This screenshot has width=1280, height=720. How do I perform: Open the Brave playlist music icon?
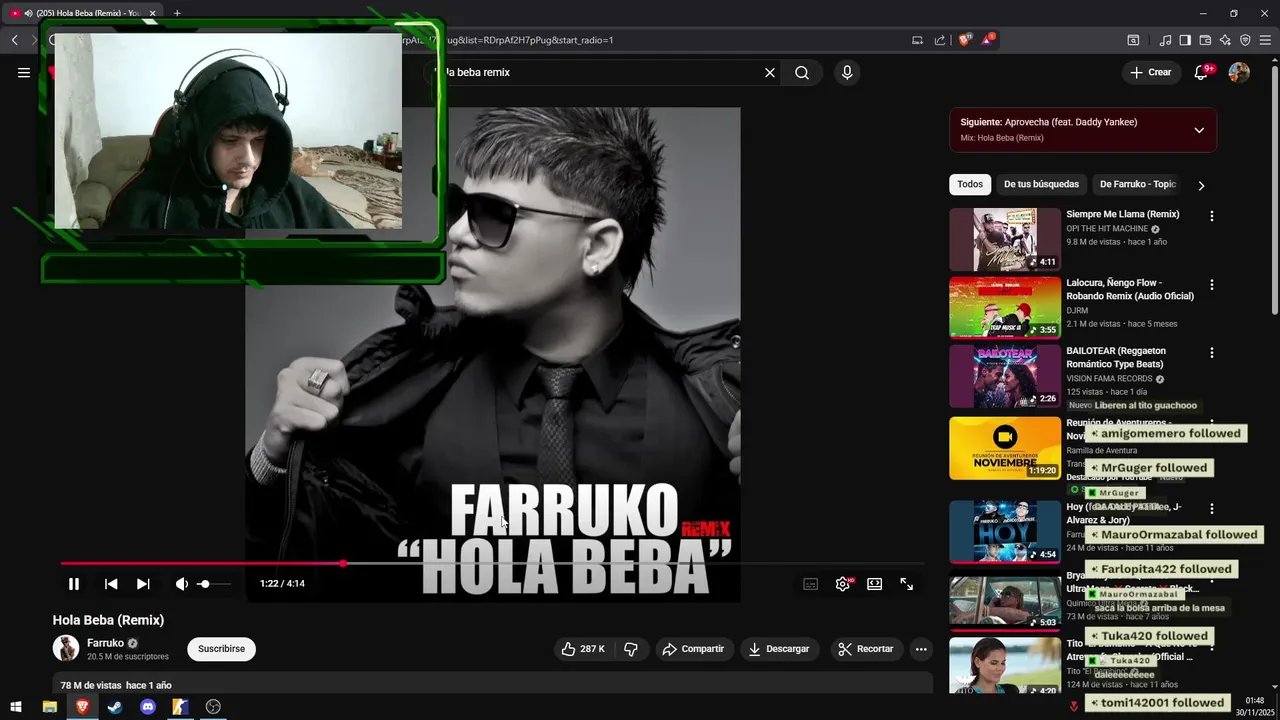pyautogui.click(x=1165, y=40)
